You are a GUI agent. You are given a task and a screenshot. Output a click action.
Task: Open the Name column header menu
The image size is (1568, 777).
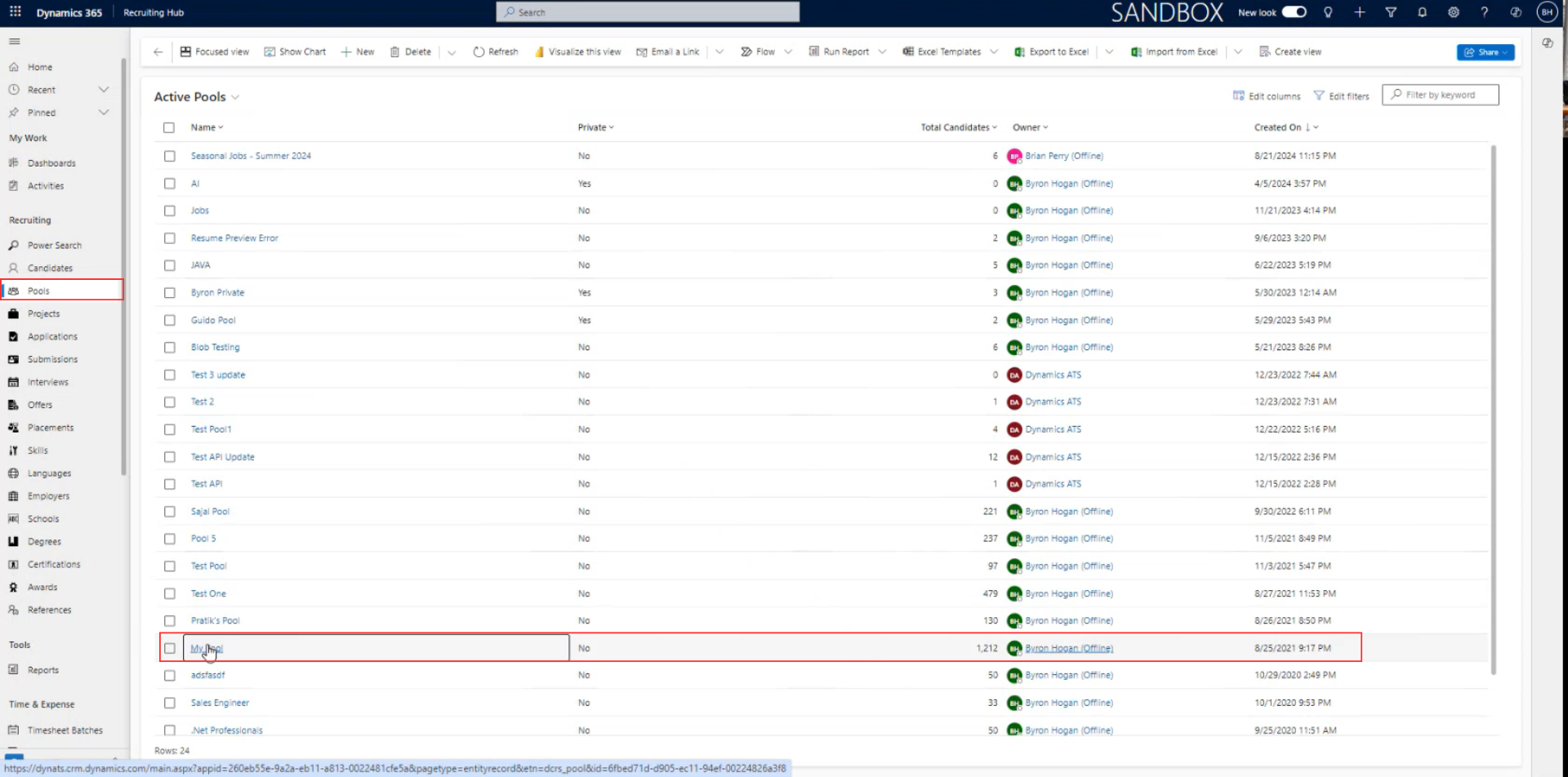(207, 127)
